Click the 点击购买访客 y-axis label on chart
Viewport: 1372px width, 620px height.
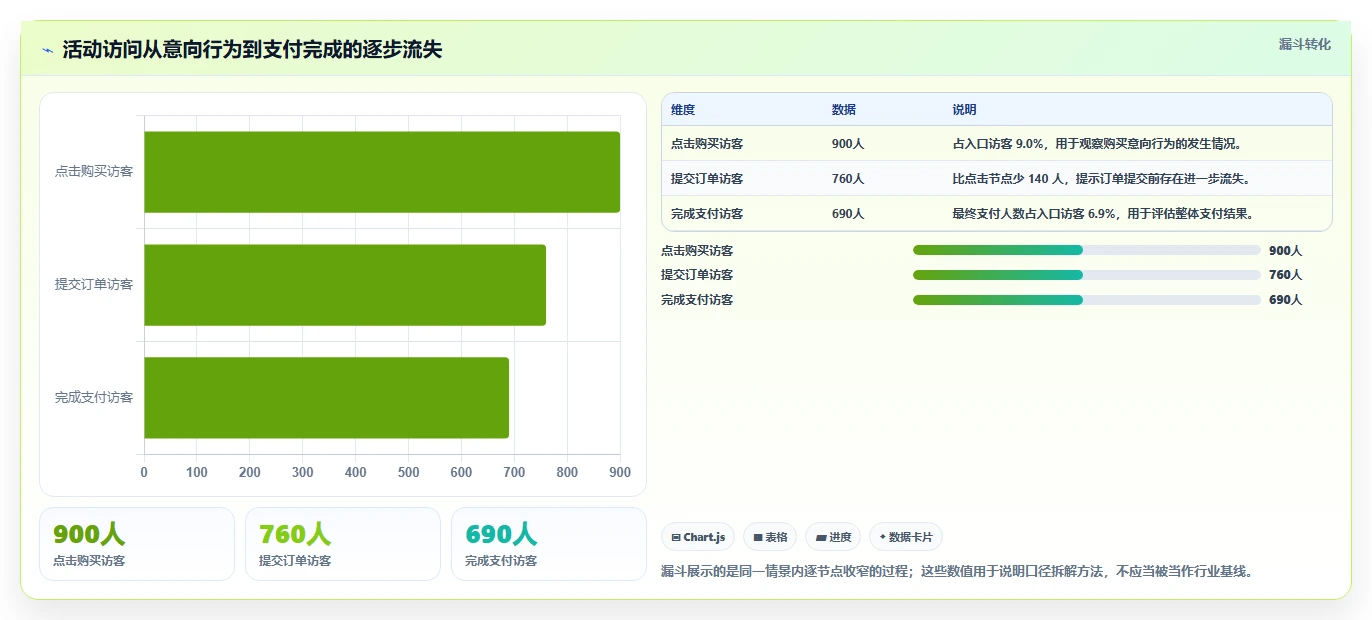94,172
